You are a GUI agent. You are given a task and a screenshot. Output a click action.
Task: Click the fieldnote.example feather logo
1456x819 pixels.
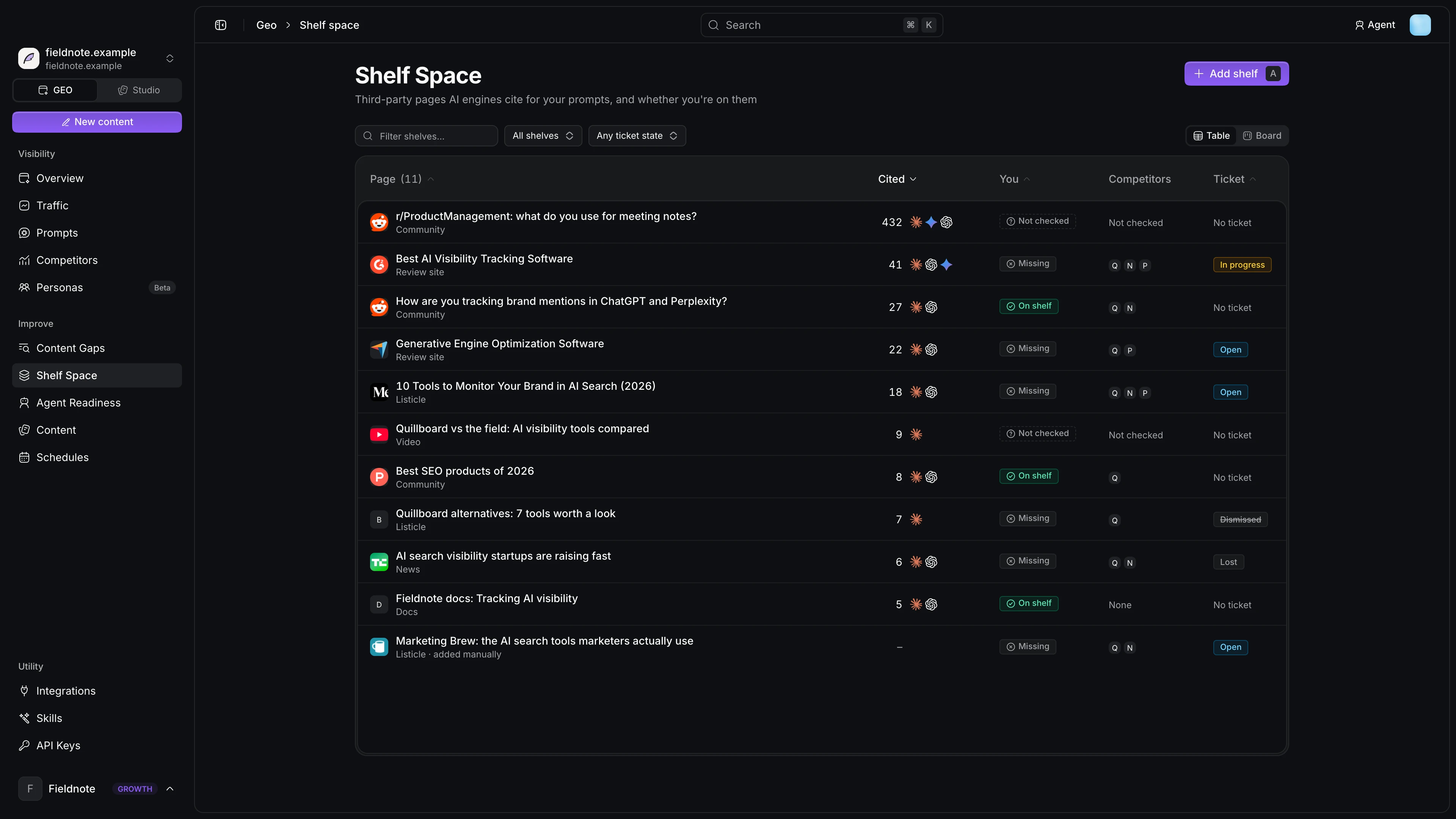pyautogui.click(x=29, y=58)
